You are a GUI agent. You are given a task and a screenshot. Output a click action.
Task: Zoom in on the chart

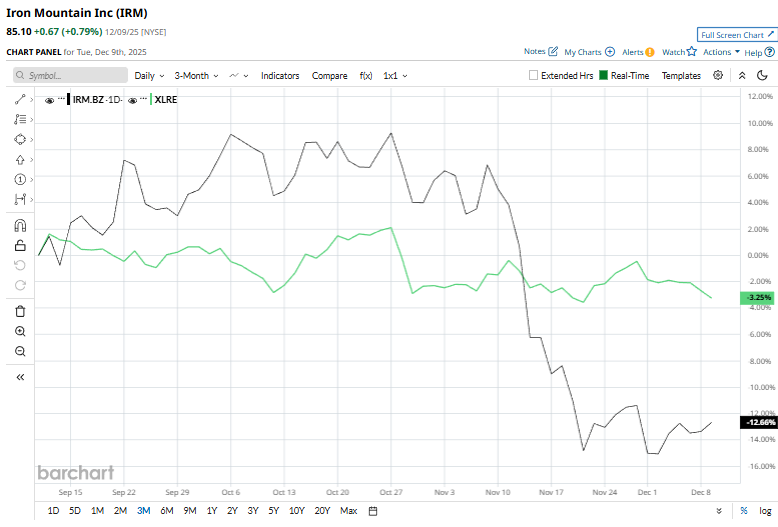click(x=20, y=331)
